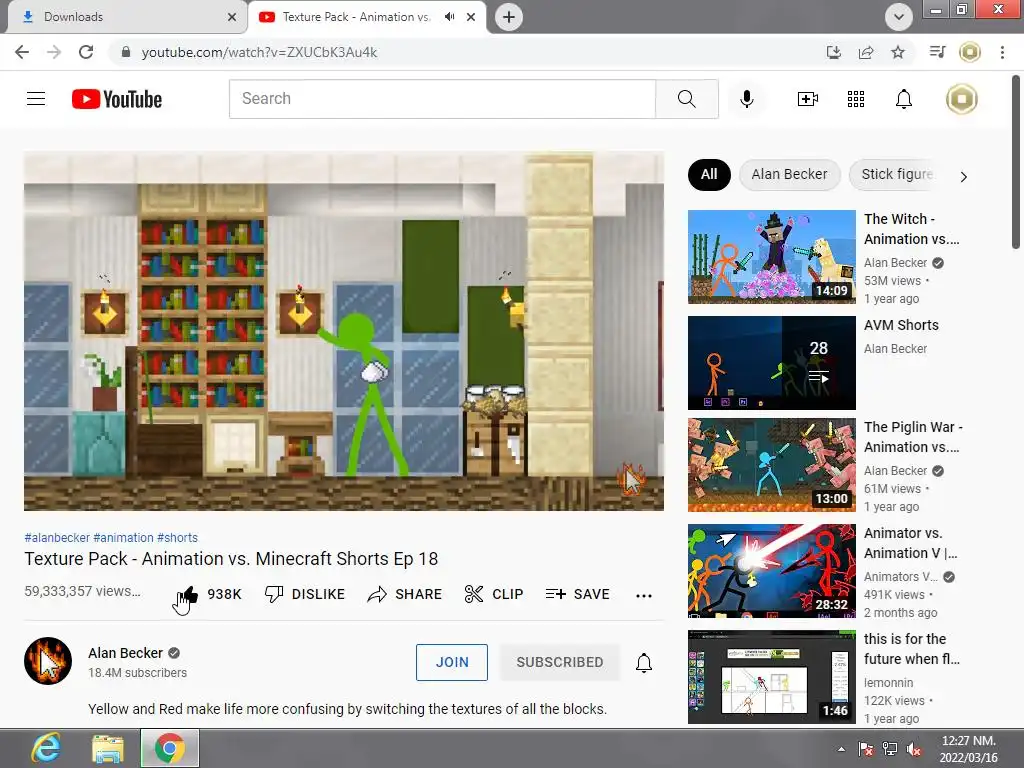Open Chrome profile avatar in toolbar

[970, 52]
